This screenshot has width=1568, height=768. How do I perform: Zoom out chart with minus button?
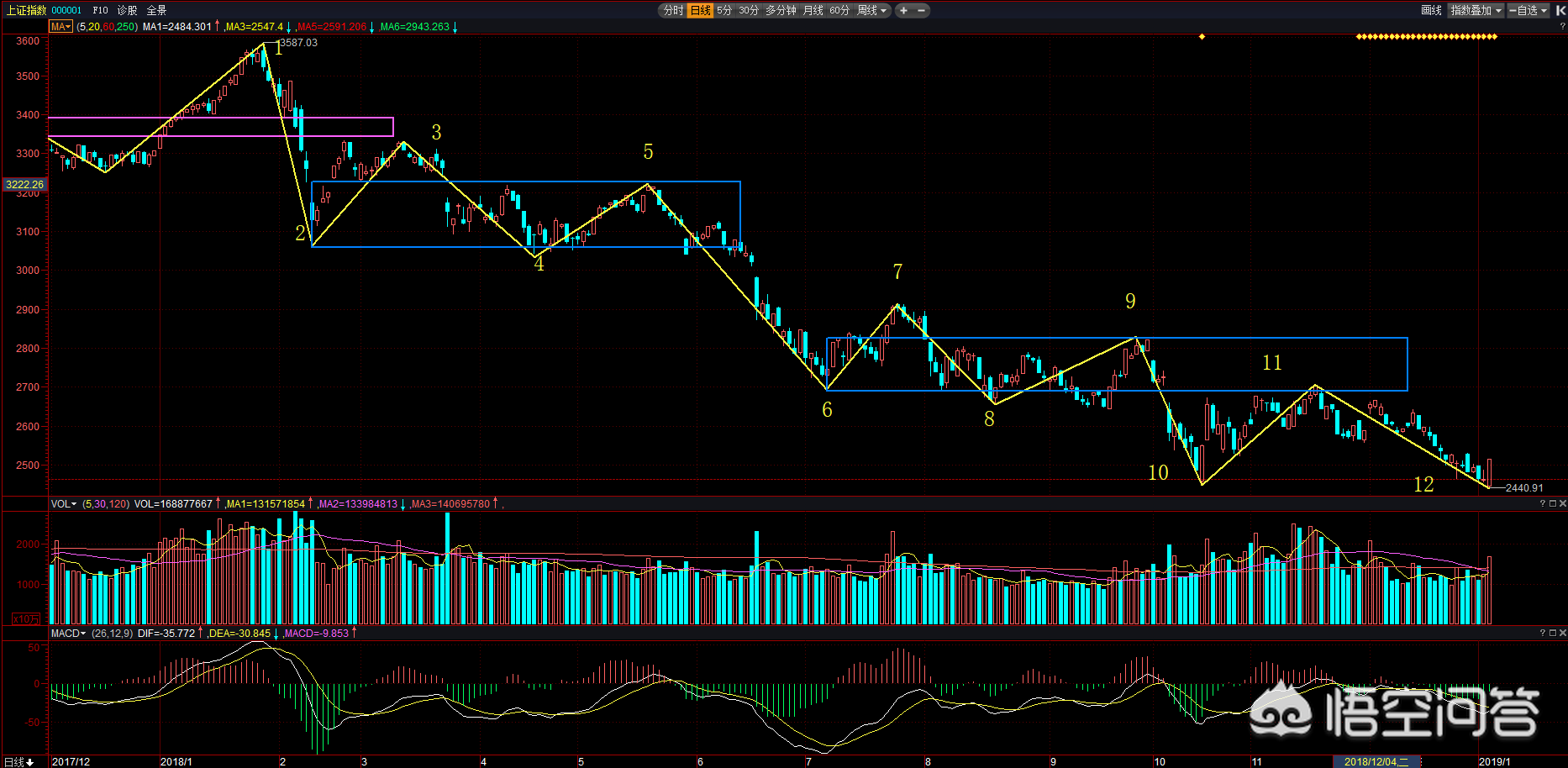click(922, 10)
